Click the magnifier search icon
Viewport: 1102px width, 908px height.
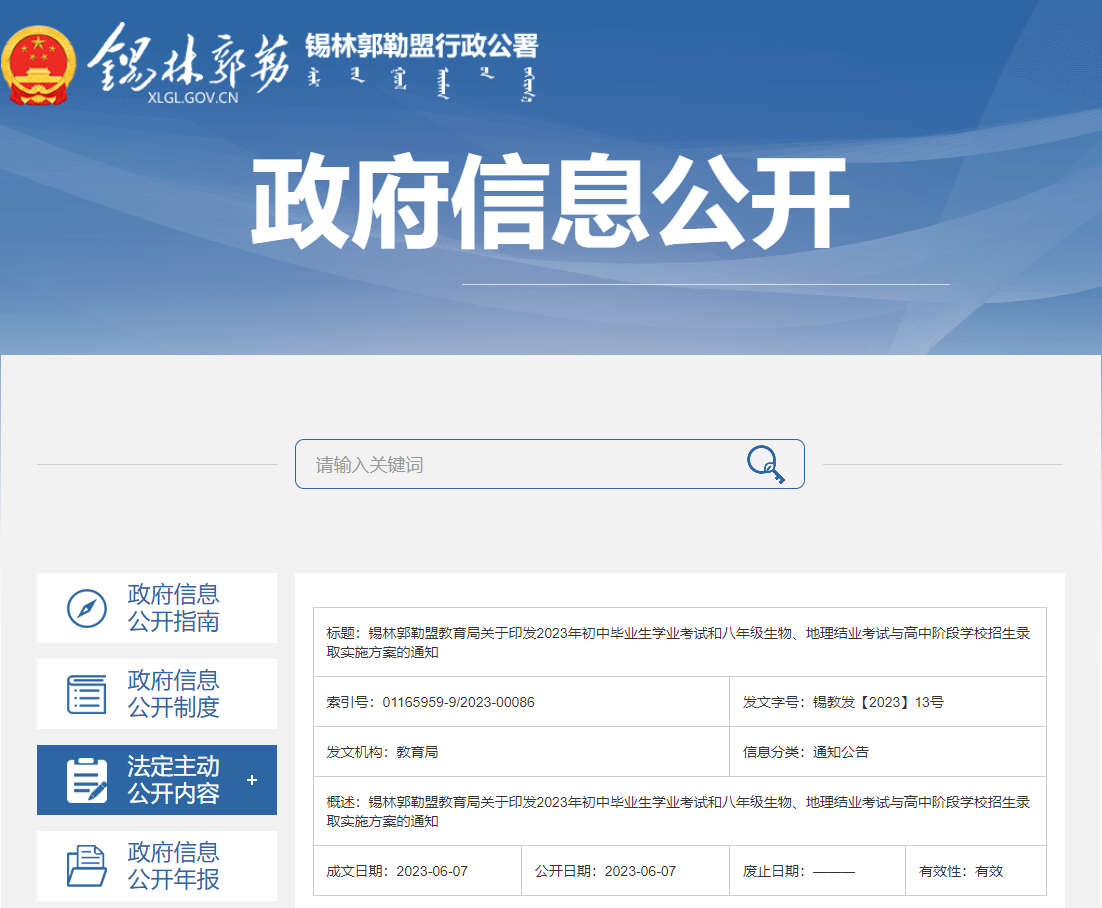(765, 464)
